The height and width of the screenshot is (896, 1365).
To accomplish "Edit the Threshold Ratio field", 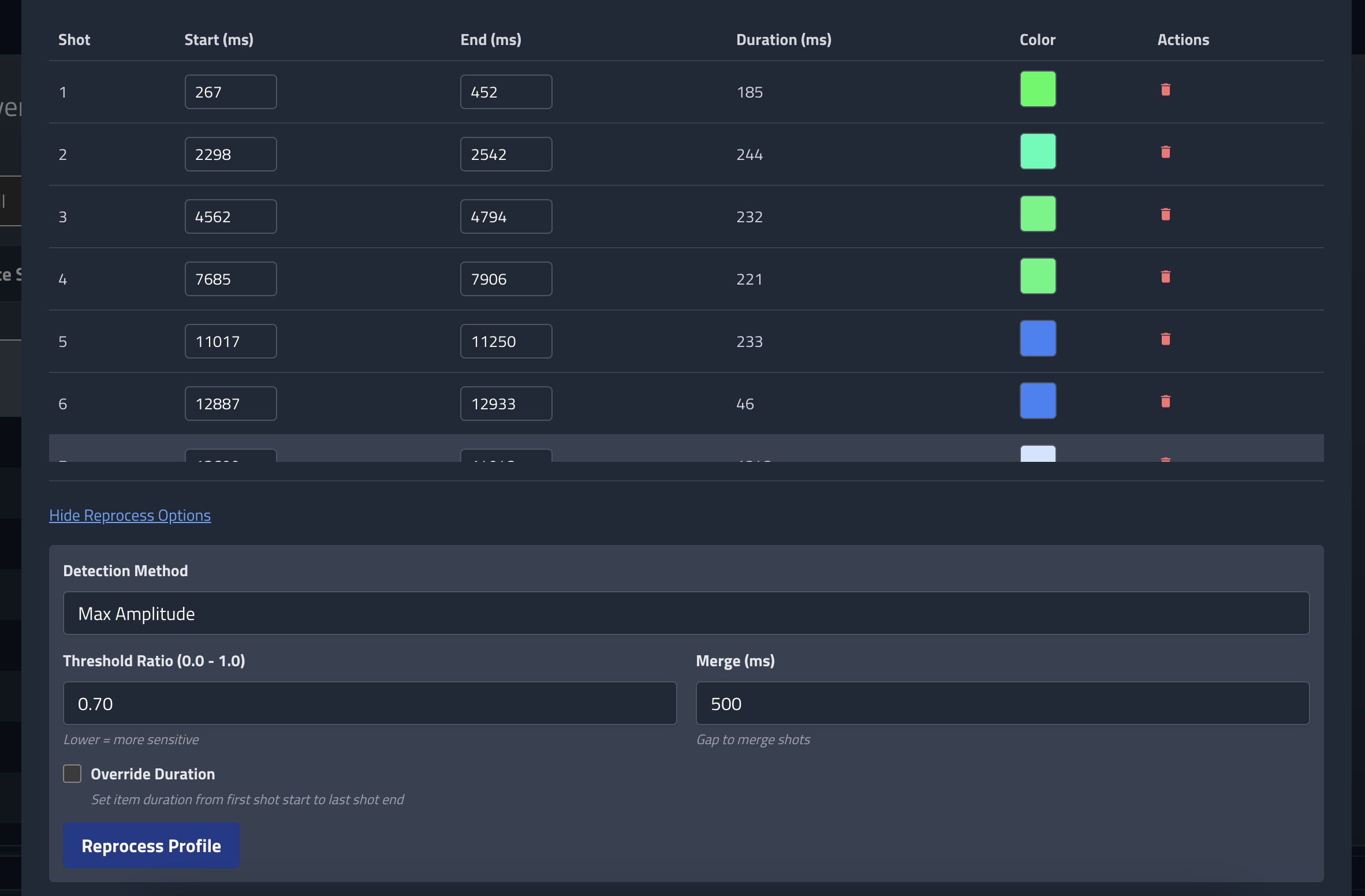I will 370,703.
